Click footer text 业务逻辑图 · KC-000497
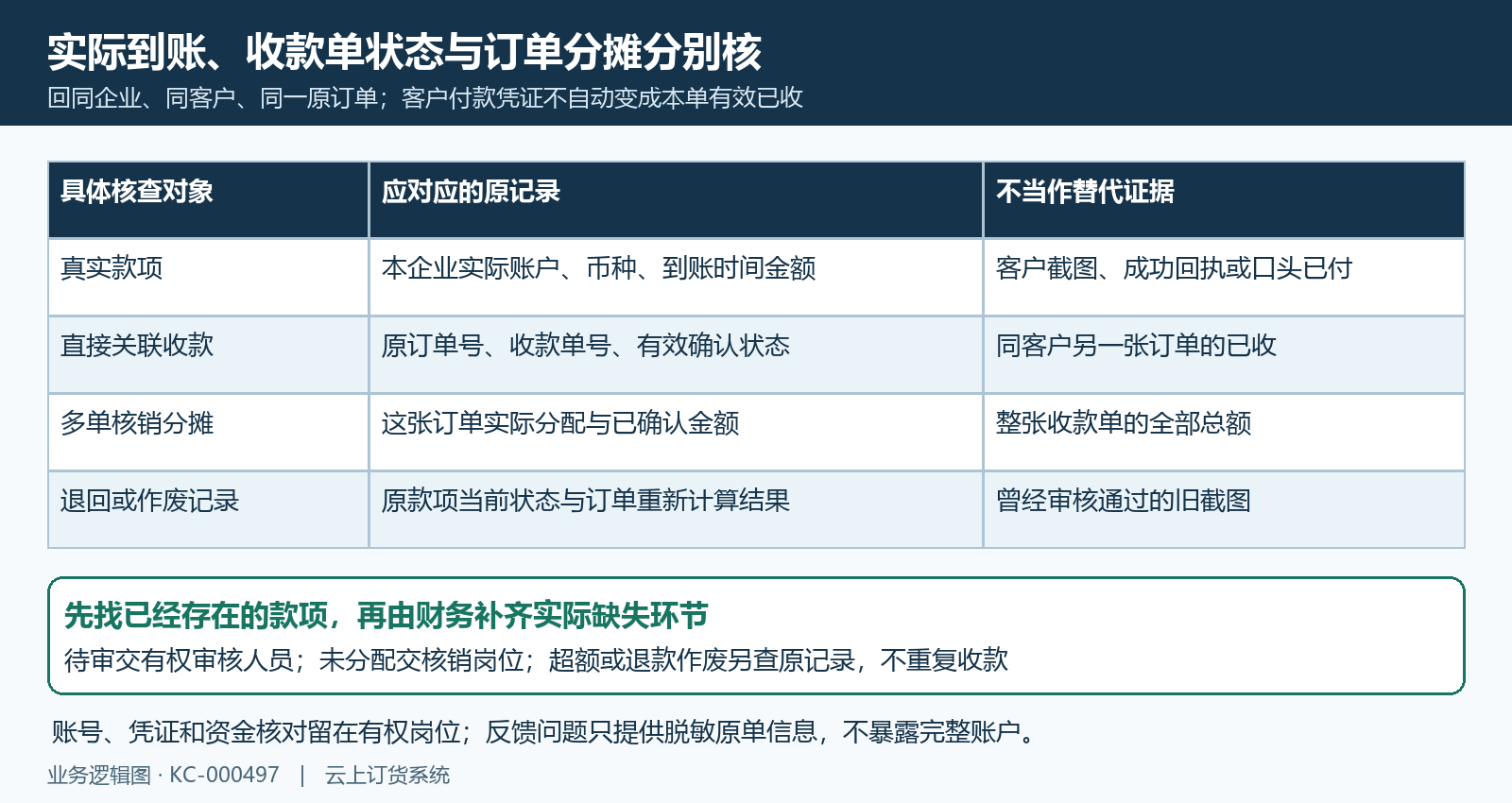This screenshot has height=803, width=1512. (x=163, y=776)
